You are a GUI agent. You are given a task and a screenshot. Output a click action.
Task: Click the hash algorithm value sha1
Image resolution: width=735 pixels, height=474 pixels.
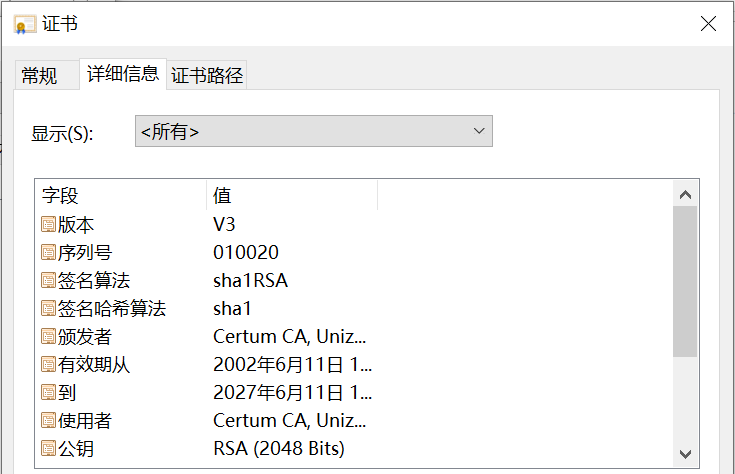point(232,308)
